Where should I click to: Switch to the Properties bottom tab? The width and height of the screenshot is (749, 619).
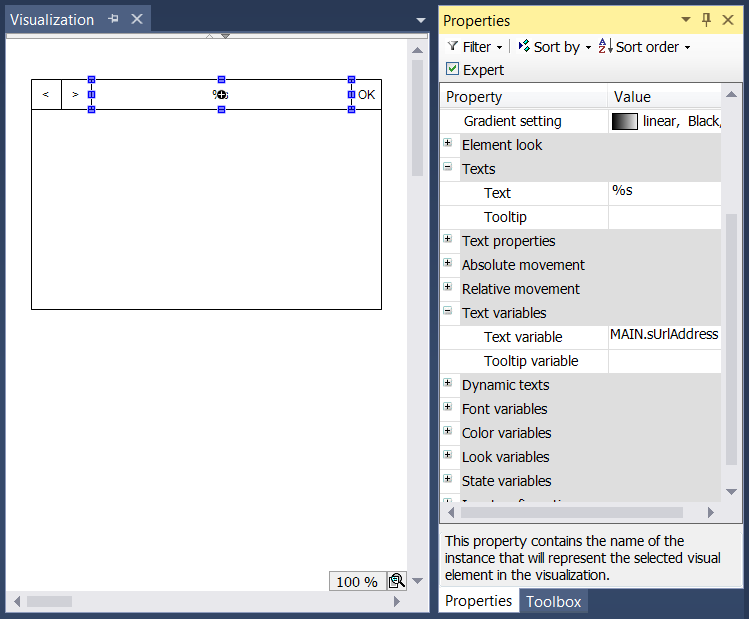(x=478, y=601)
